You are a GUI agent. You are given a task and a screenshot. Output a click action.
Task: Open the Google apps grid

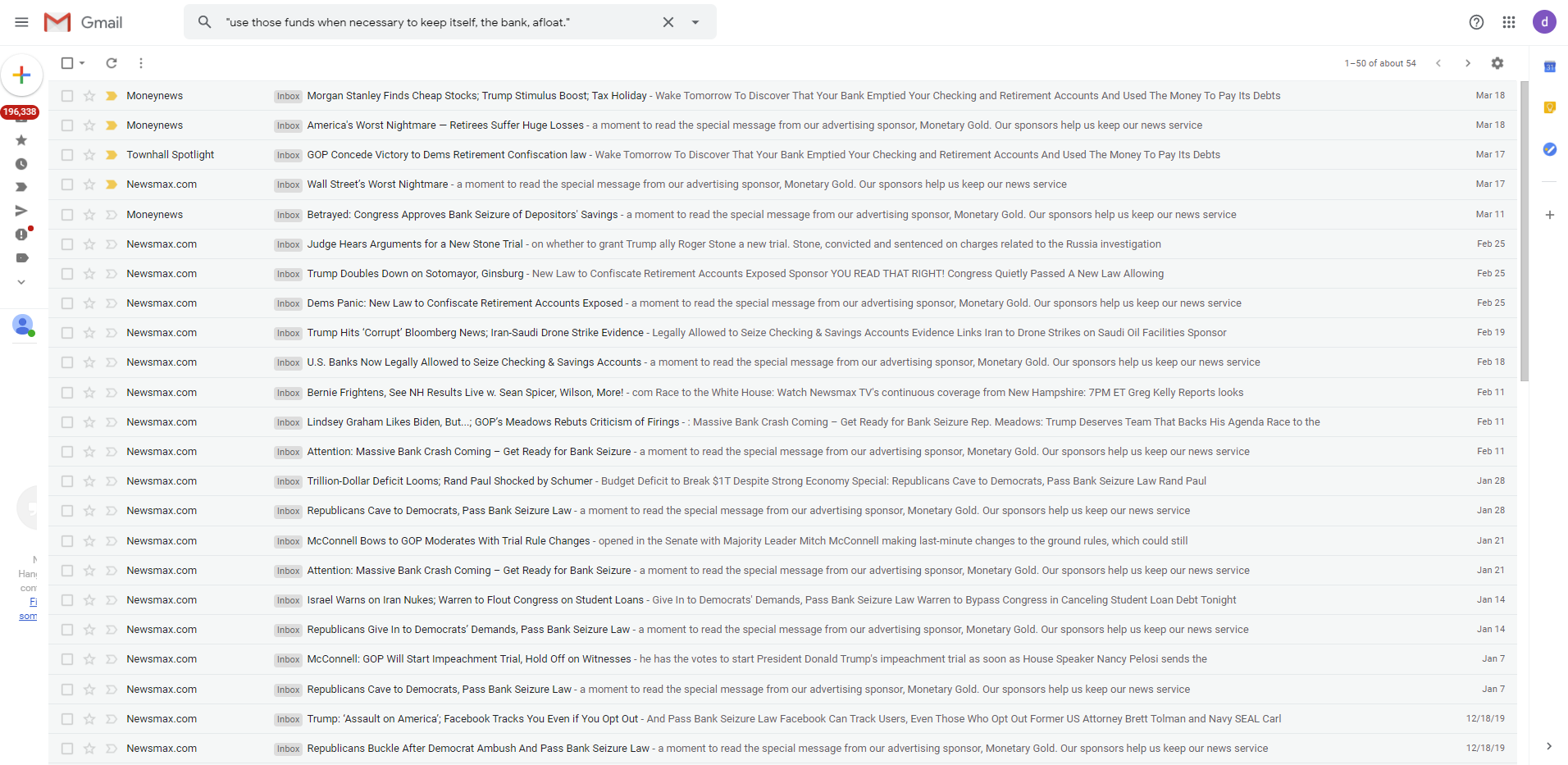(x=1508, y=22)
